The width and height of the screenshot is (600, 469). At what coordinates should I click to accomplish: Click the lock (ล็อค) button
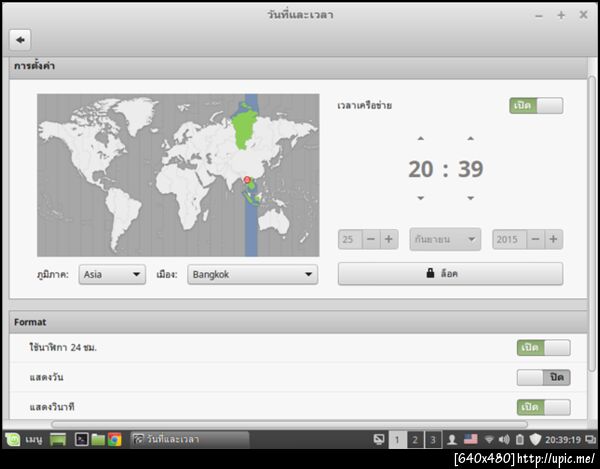coord(450,274)
